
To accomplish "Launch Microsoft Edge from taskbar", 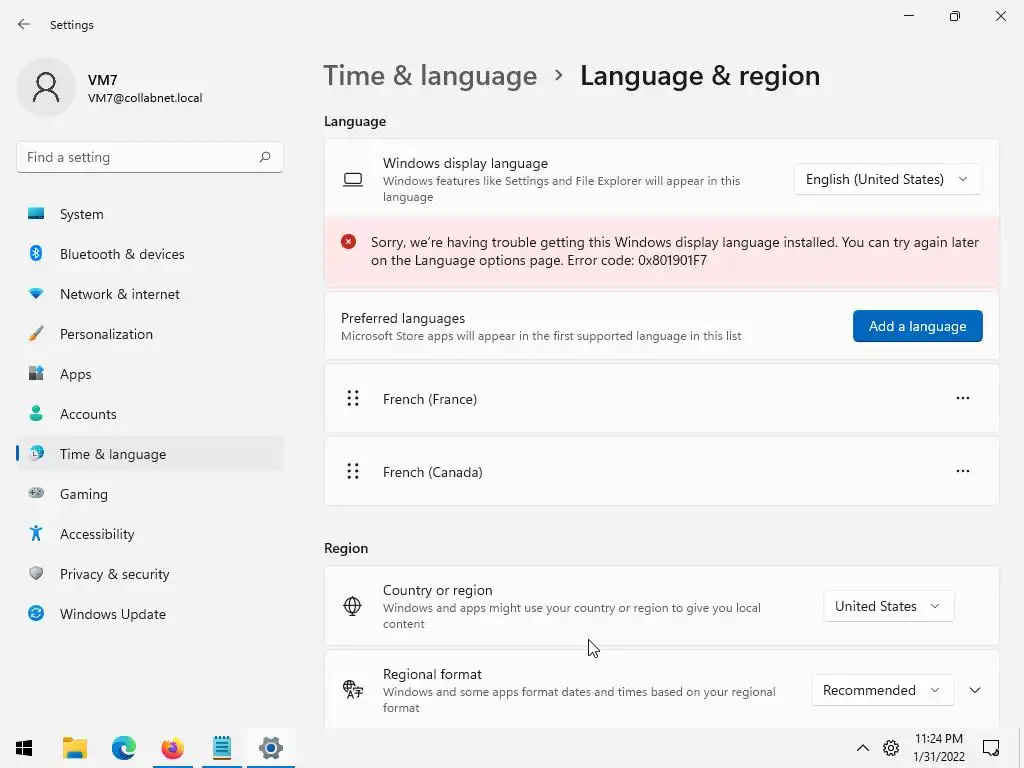I will coord(123,748).
